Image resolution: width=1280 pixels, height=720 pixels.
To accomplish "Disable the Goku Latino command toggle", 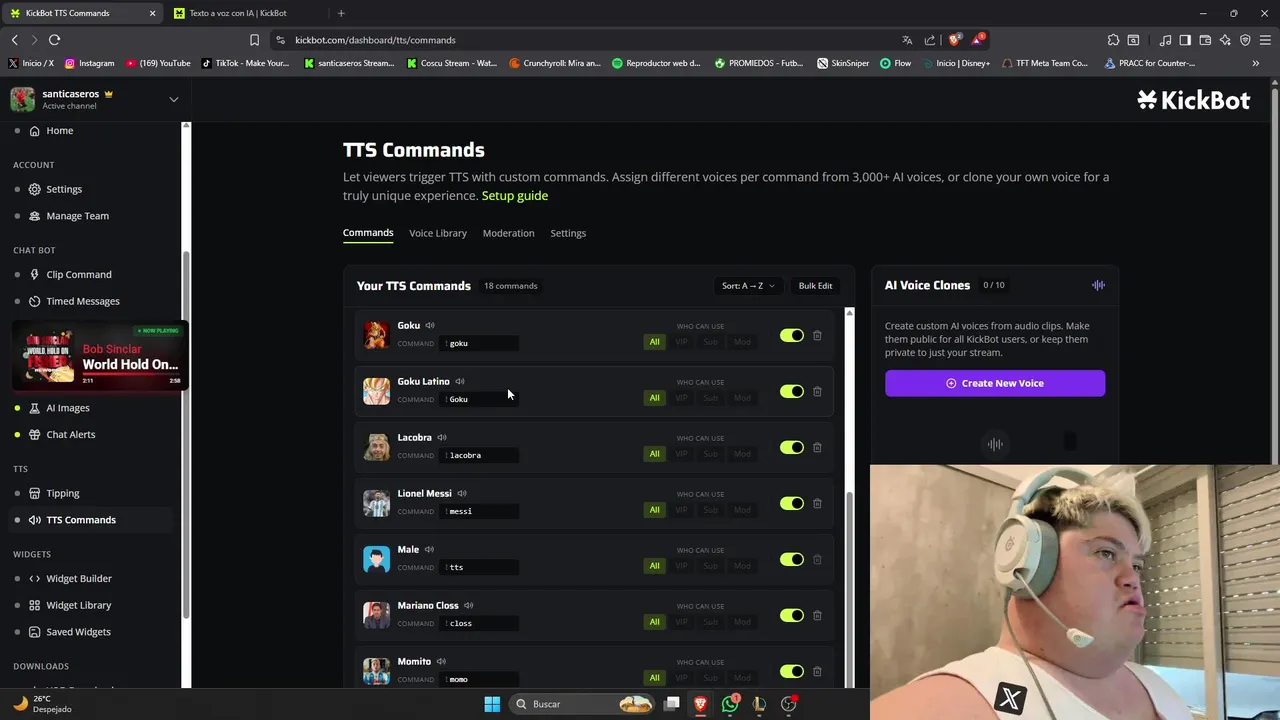I will coord(792,391).
